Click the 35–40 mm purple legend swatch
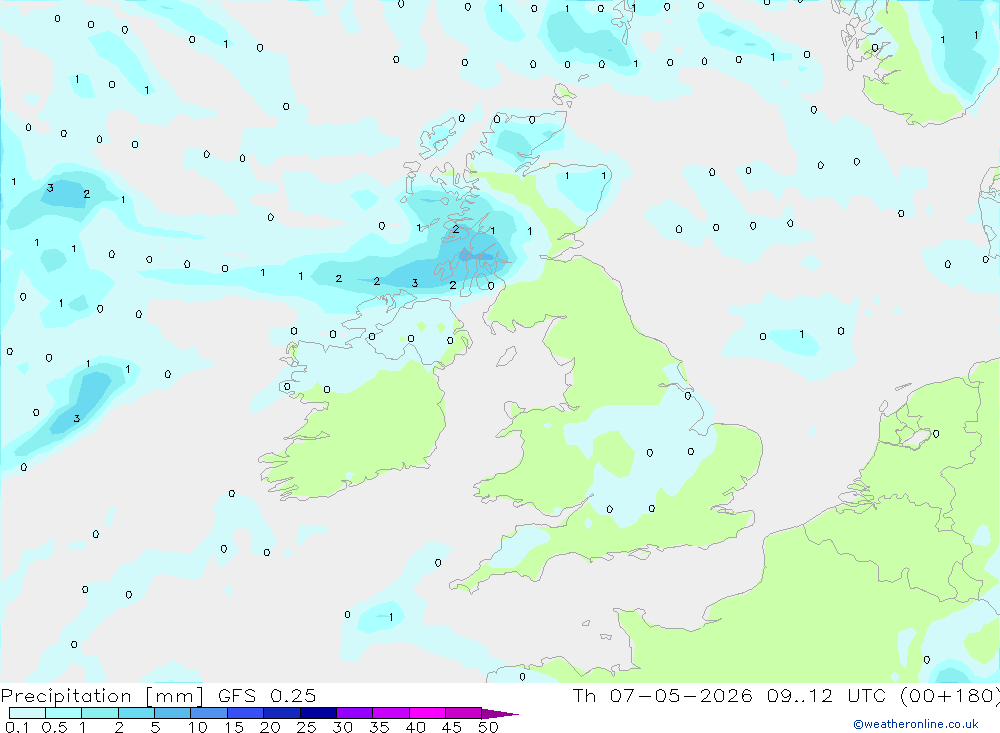The image size is (1000, 733). pos(390,713)
